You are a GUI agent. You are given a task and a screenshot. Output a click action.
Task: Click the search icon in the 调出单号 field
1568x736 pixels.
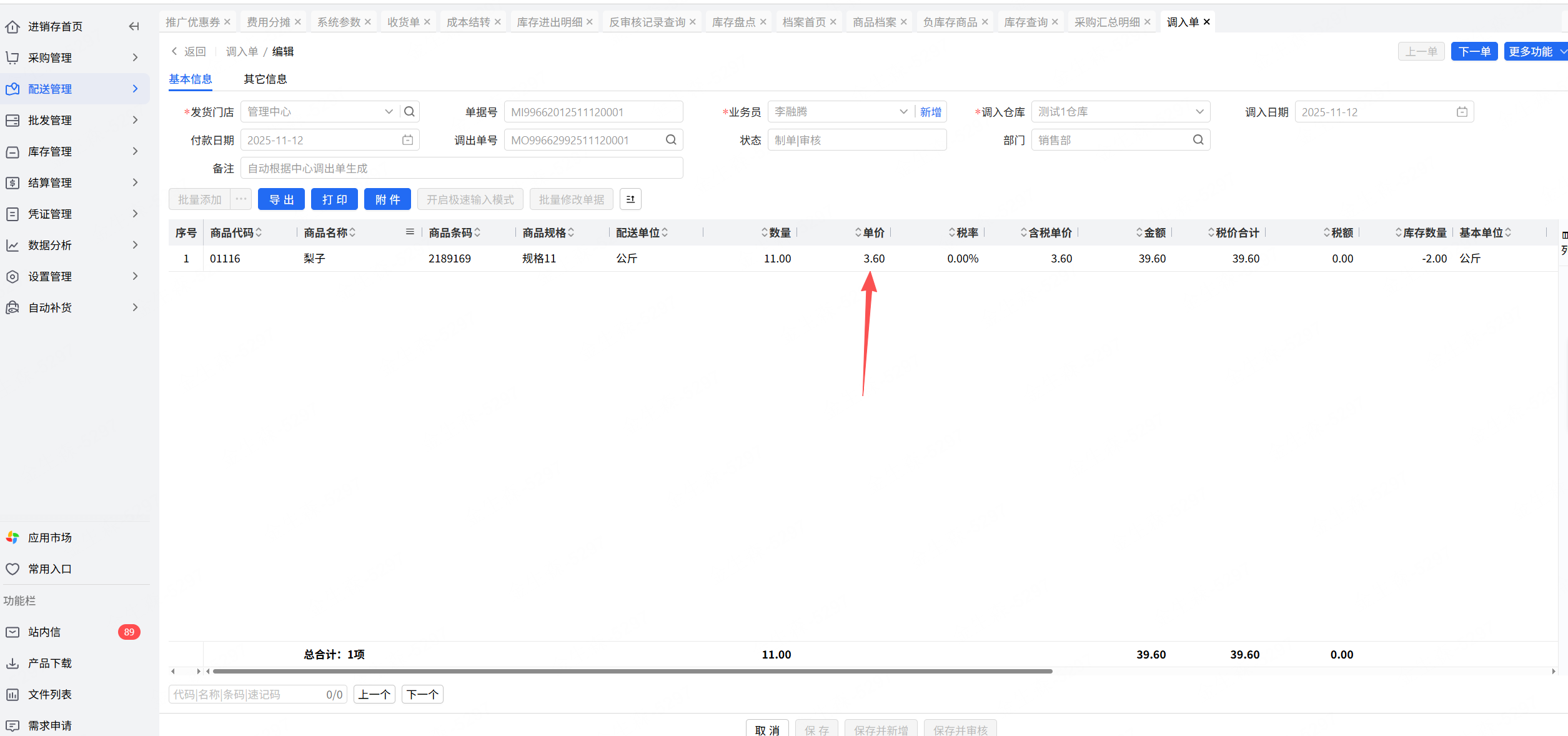(670, 140)
